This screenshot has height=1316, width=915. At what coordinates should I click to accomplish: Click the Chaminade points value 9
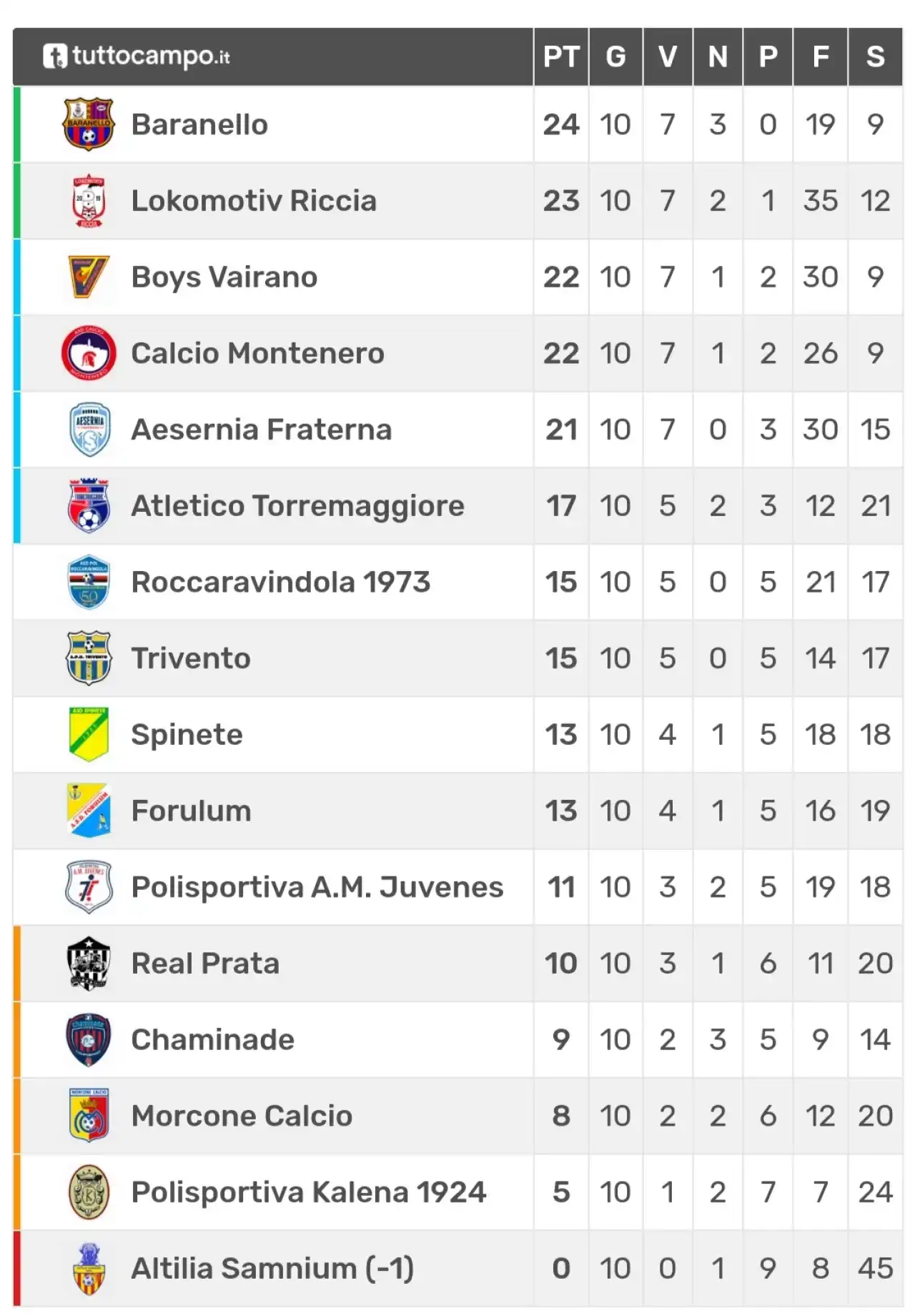561,1039
